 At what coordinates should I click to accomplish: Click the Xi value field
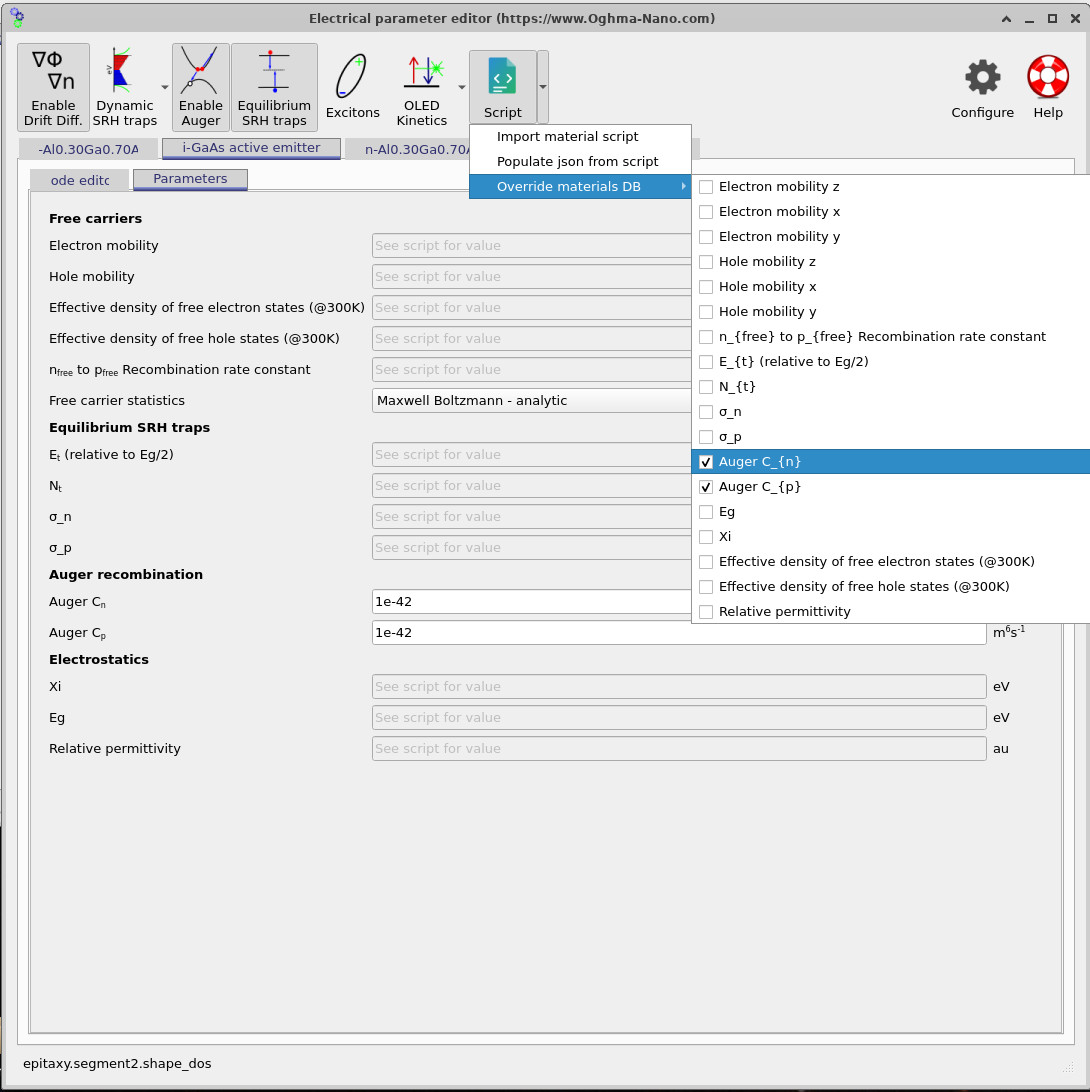point(679,687)
